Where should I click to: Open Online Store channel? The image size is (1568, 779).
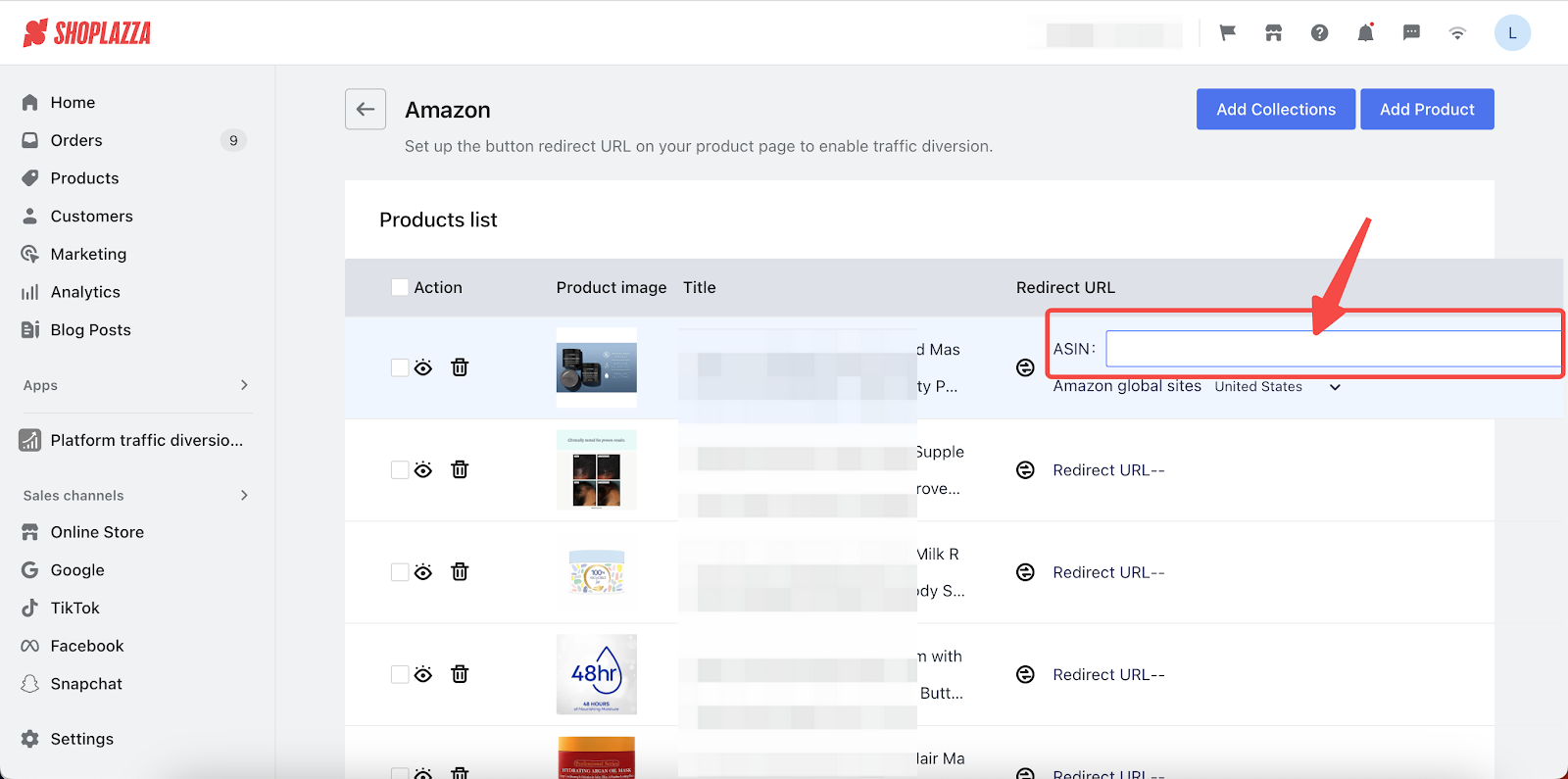[97, 532]
